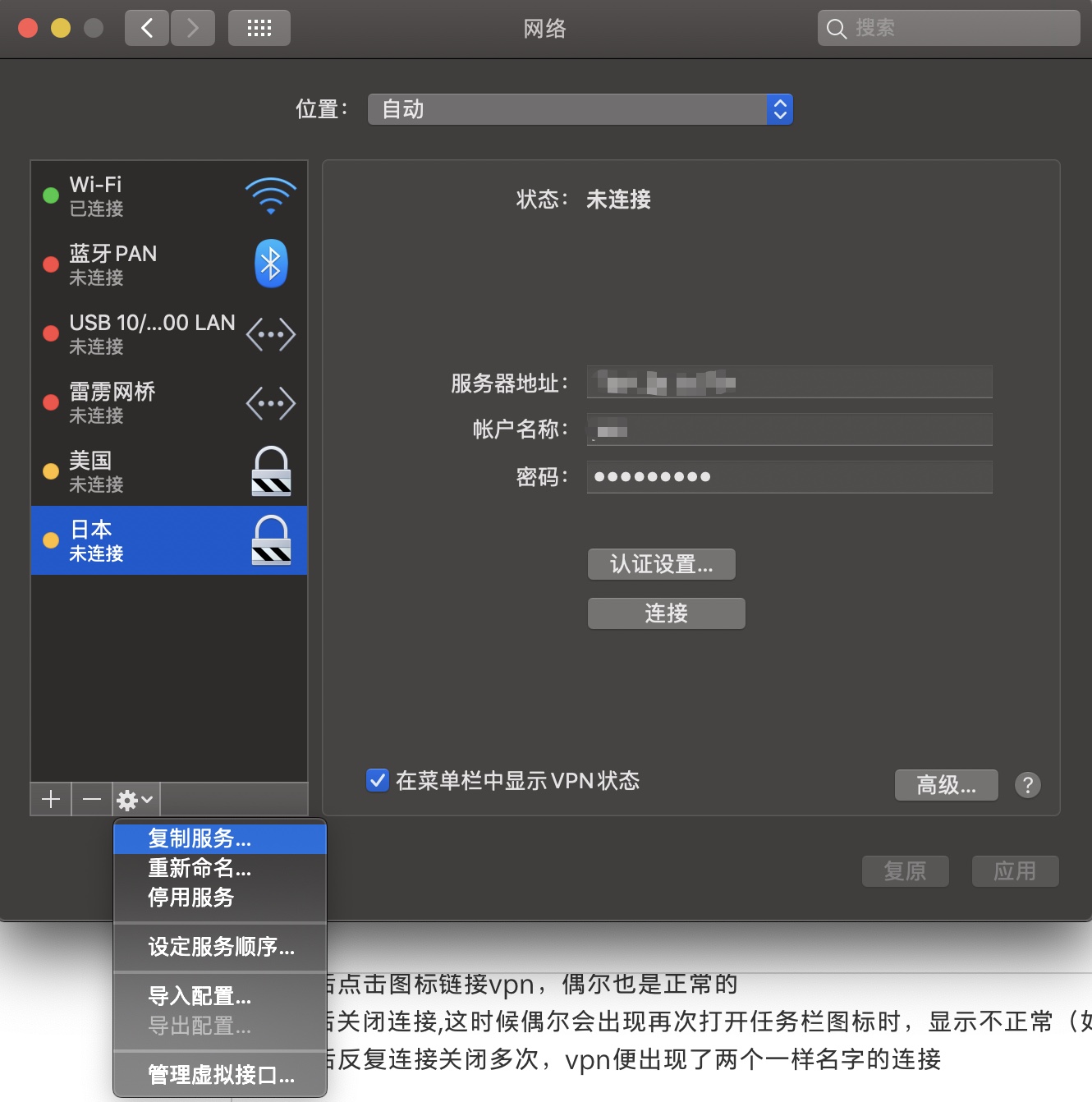Select 重新命名 menu item

200,868
